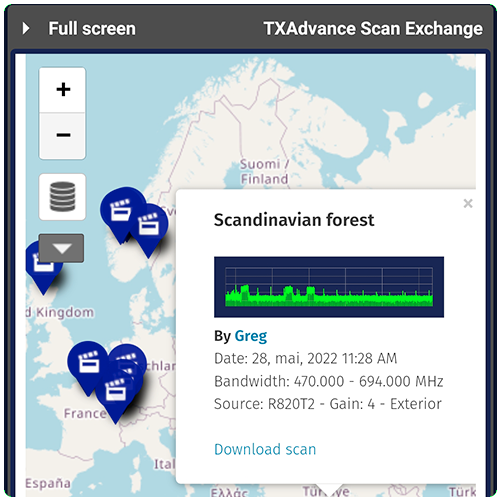
Task: Close the Scandinavian forest popup
Action: pyautogui.click(x=468, y=203)
